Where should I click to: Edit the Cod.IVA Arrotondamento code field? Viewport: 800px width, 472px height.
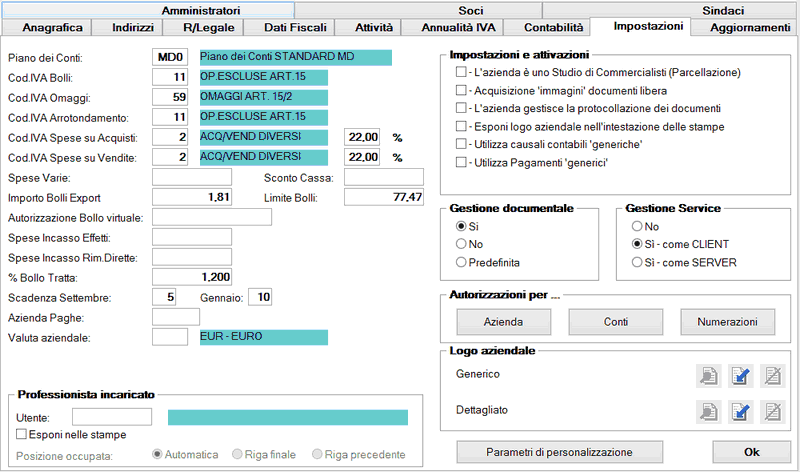(170, 117)
